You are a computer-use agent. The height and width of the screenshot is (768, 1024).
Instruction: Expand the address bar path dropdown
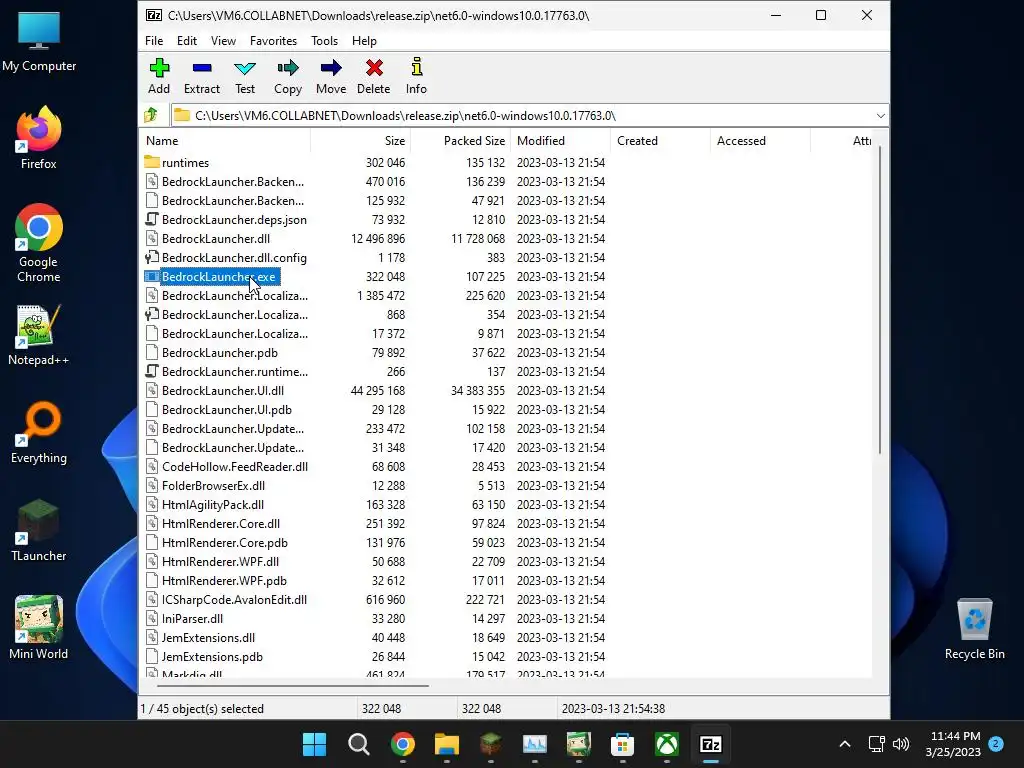coord(880,116)
